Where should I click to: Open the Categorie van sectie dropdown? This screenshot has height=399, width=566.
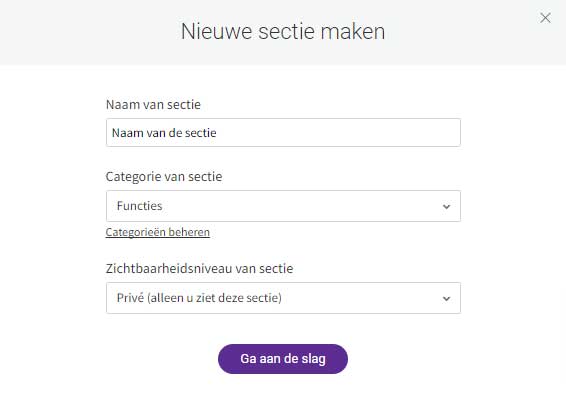click(283, 206)
